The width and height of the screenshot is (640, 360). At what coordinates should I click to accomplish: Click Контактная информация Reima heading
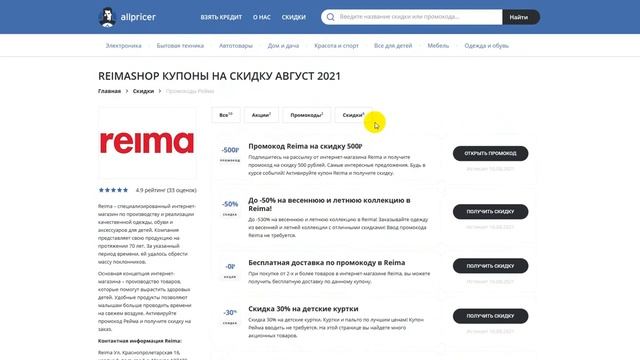tap(140, 341)
